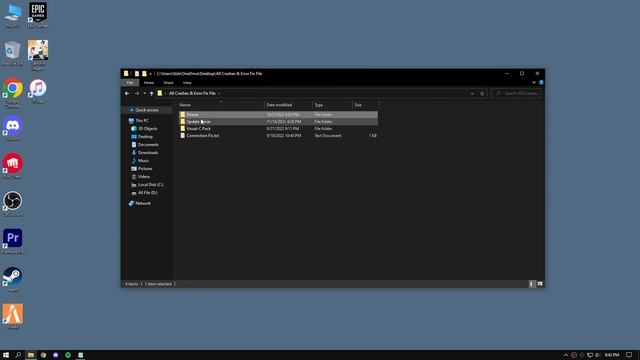The width and height of the screenshot is (640, 360).
Task: Open Quick Access Toolbar customize dropdown
Action: (x=150, y=74)
